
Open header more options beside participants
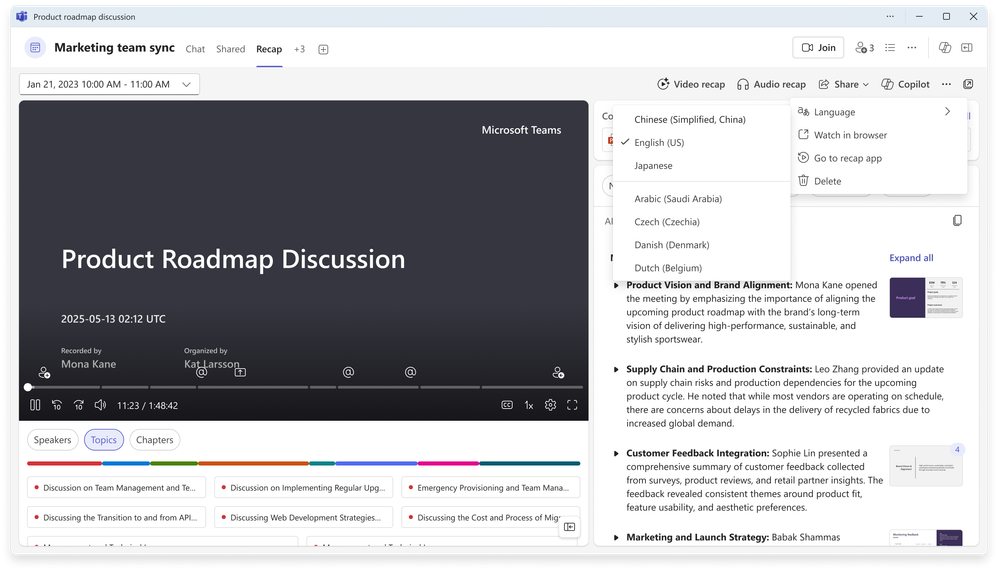click(x=911, y=48)
